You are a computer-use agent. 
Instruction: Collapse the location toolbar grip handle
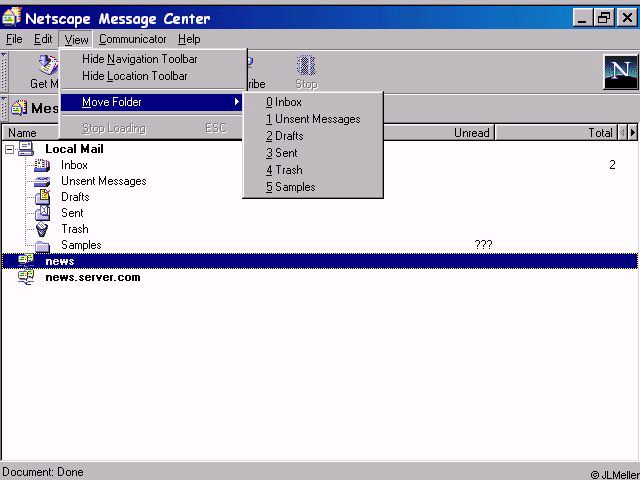tap(4, 108)
